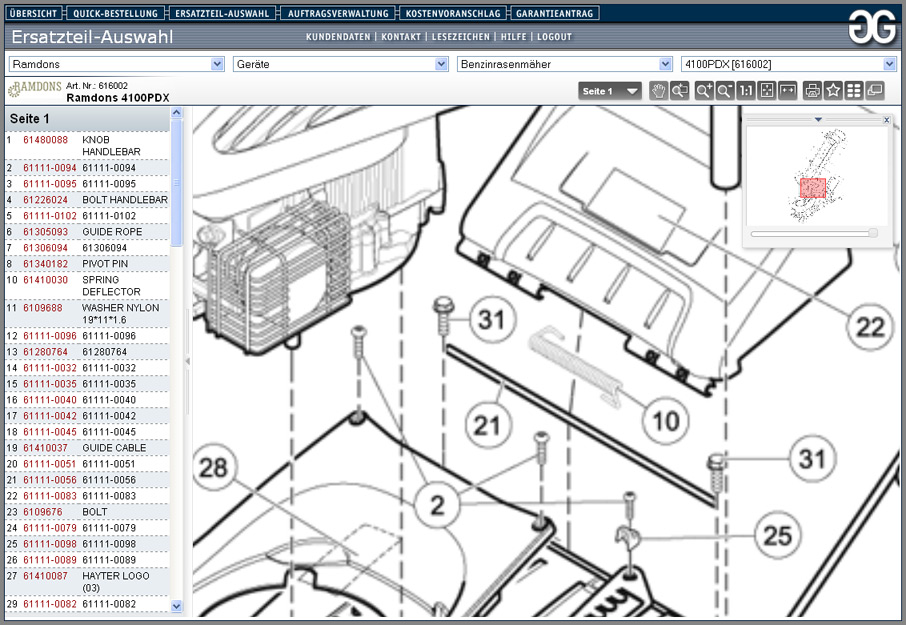The height and width of the screenshot is (625, 906).
Task: Select part number 61226024 BOLT HANDLEBAR
Action: tap(45, 200)
